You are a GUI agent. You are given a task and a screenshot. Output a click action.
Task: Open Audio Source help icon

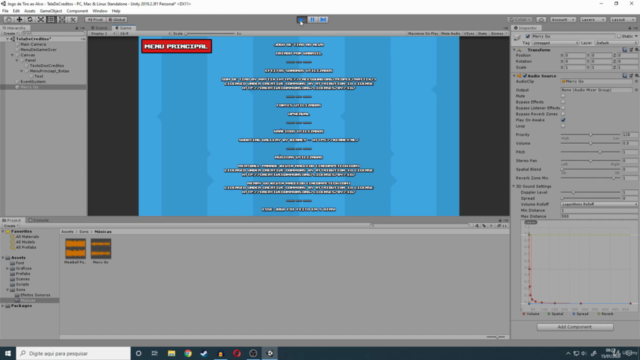[x=625, y=76]
